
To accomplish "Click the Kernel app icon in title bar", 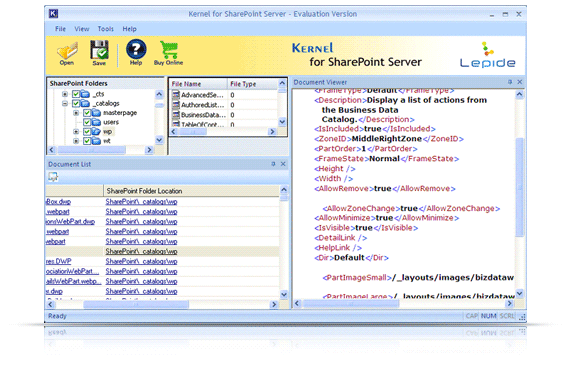I will 53,14.
